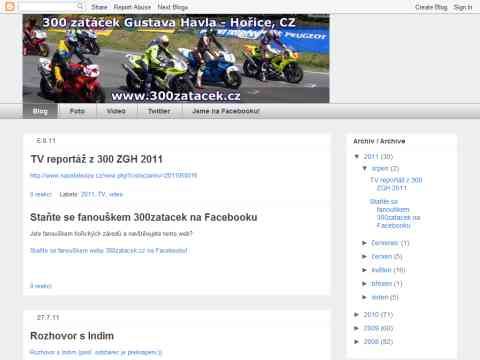480x360 pixels.
Task: Open post TV reportáž z 300 ZGH 2011
Action: pos(96,159)
